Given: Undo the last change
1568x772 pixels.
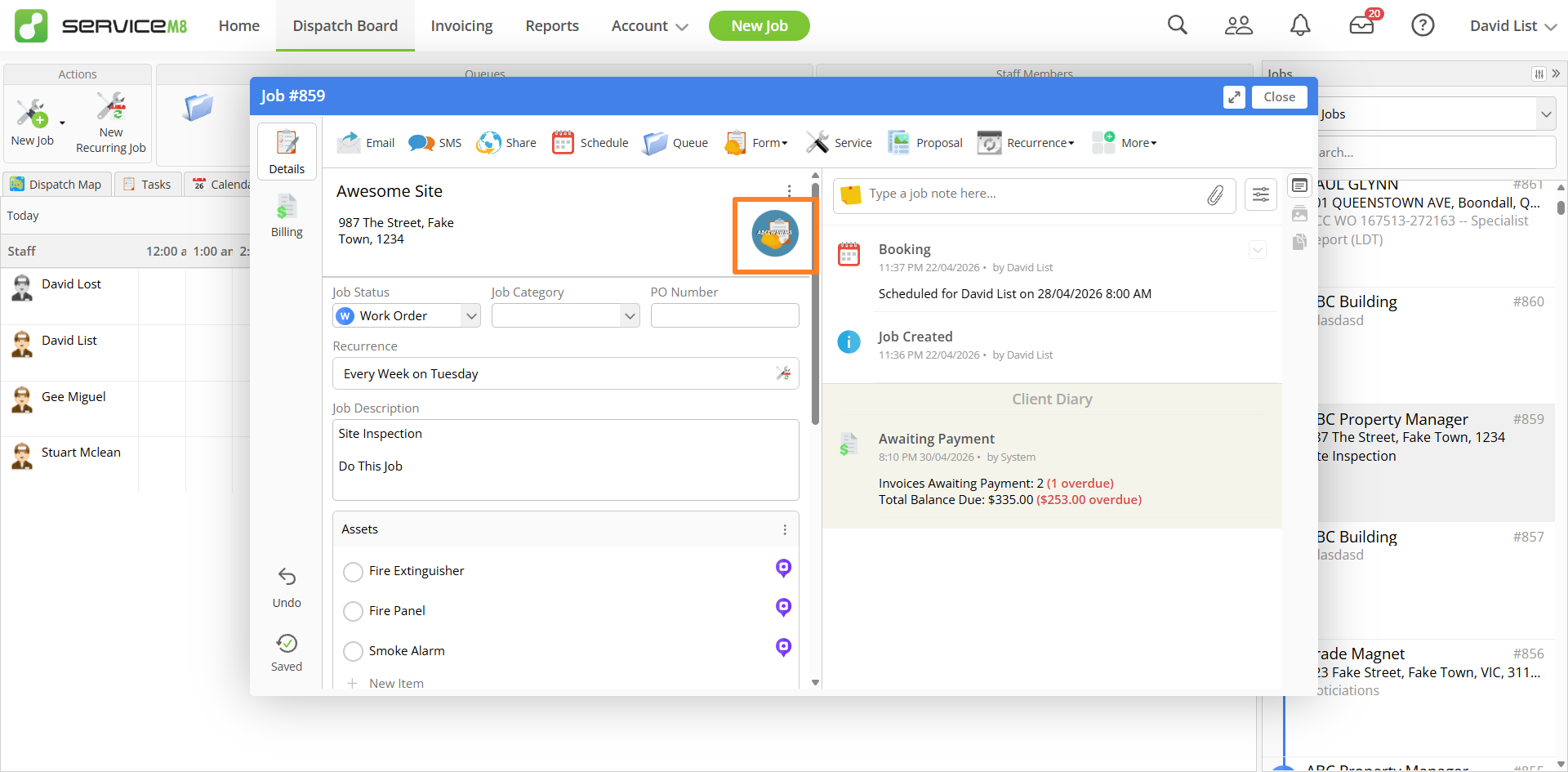Looking at the screenshot, I should click(287, 587).
